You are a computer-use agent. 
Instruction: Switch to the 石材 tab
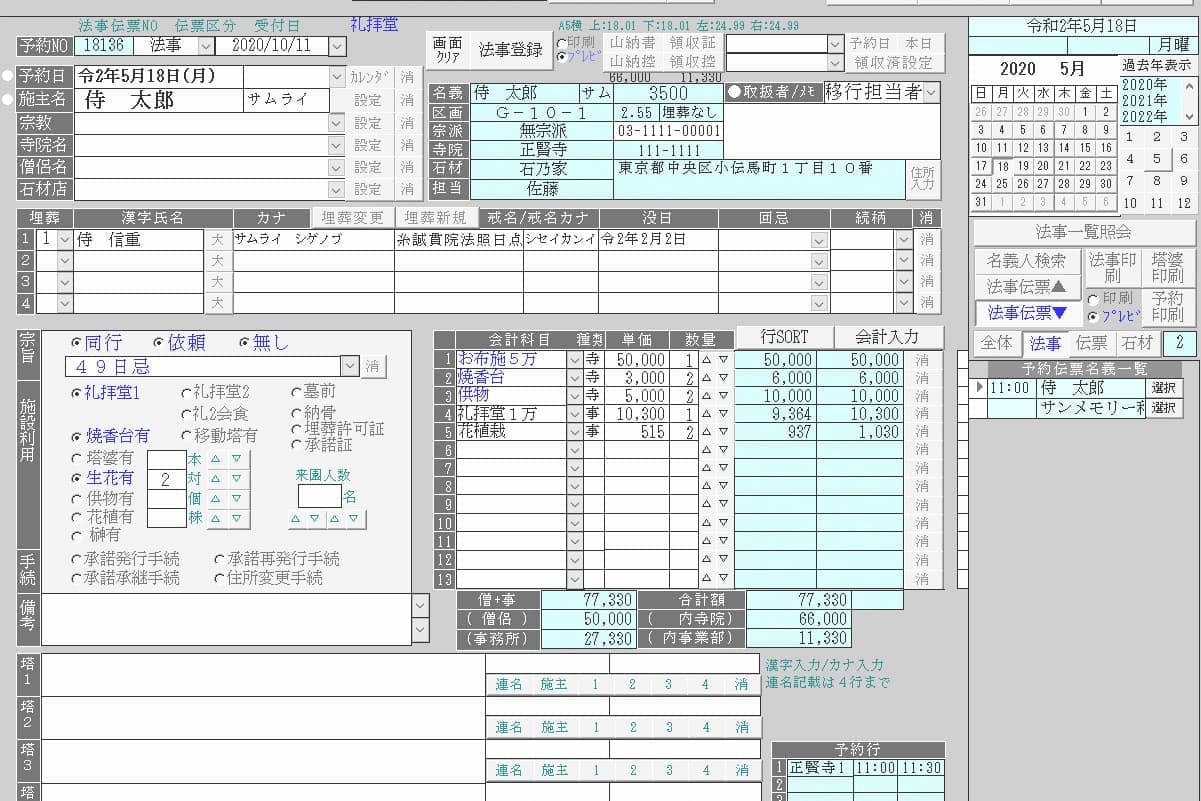pos(1137,343)
